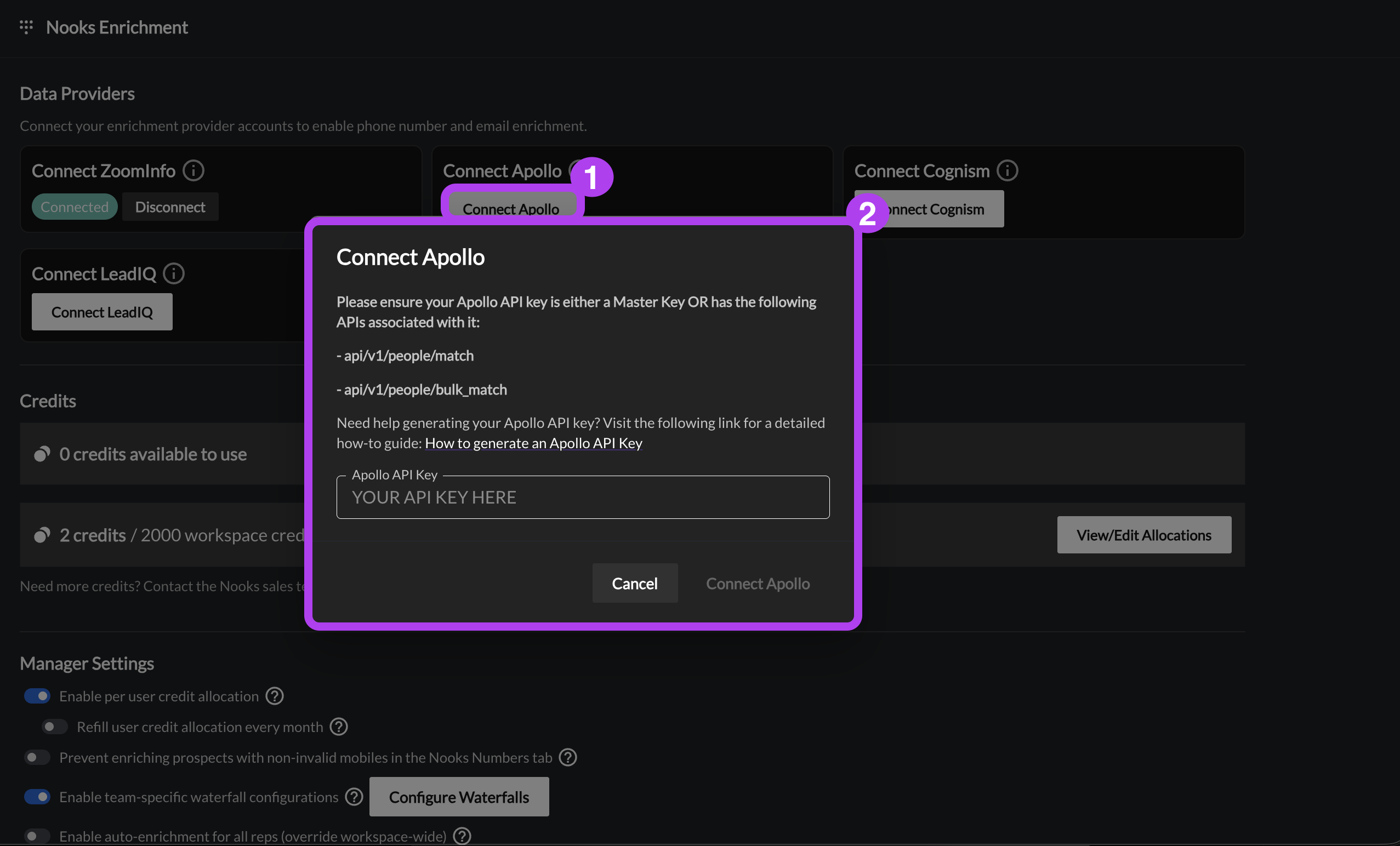Open help for auto-enrichment for all reps
This screenshot has height=846, width=1400.
point(463,836)
